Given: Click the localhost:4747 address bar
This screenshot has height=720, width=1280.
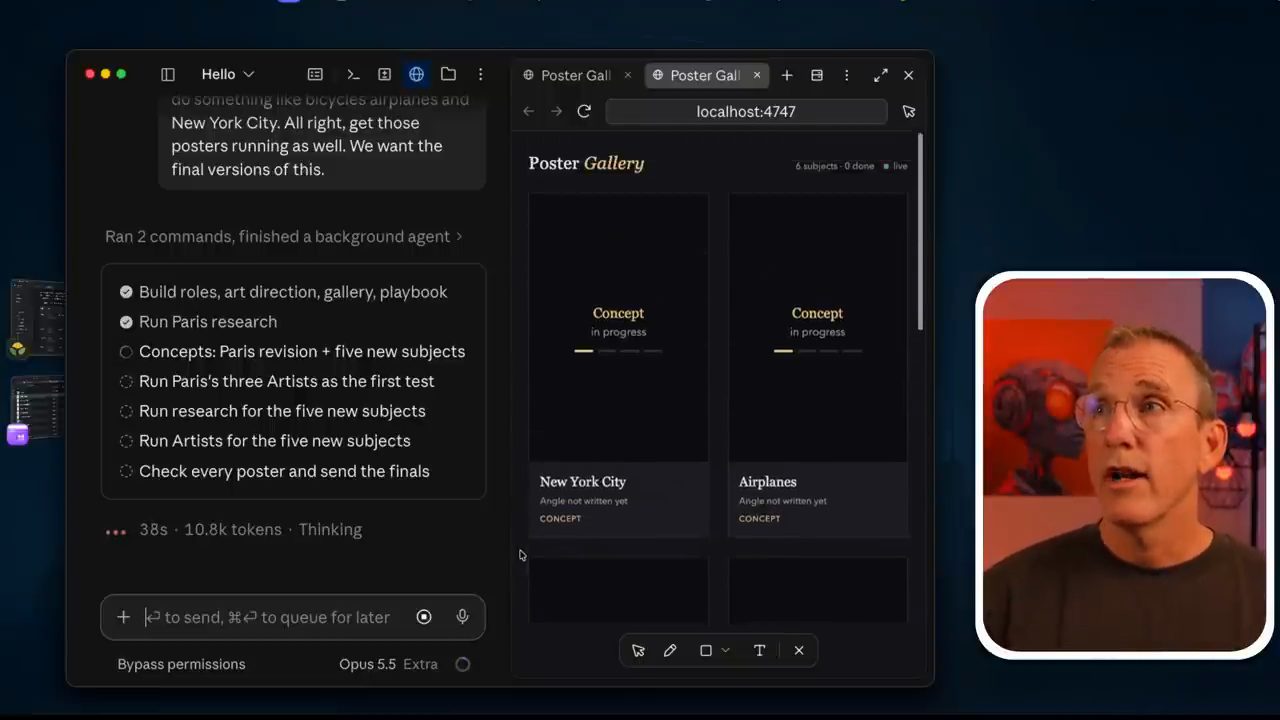Looking at the screenshot, I should coord(746,111).
